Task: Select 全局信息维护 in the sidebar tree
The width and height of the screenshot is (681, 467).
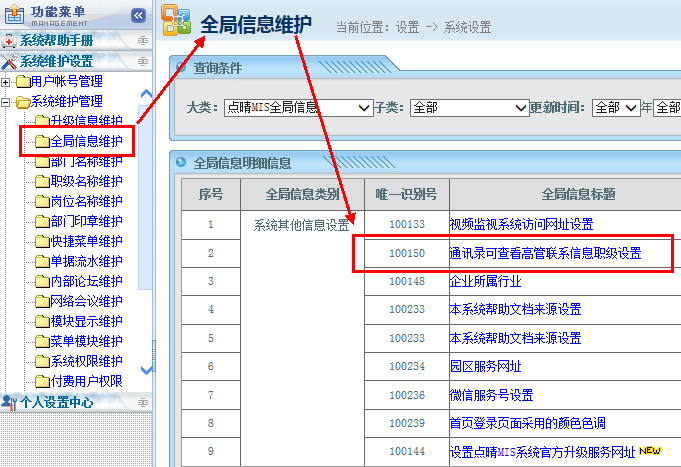Action: click(86, 141)
